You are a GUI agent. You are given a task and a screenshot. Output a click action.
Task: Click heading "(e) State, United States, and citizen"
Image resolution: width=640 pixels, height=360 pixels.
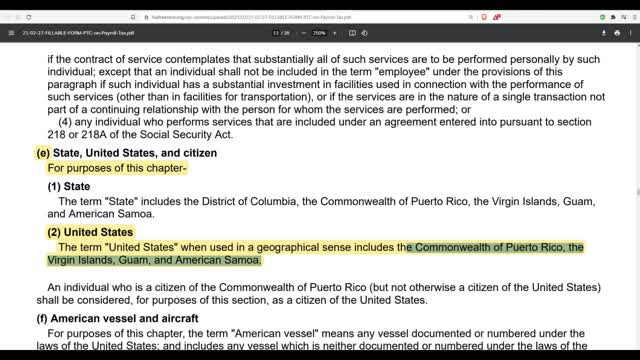point(127,153)
